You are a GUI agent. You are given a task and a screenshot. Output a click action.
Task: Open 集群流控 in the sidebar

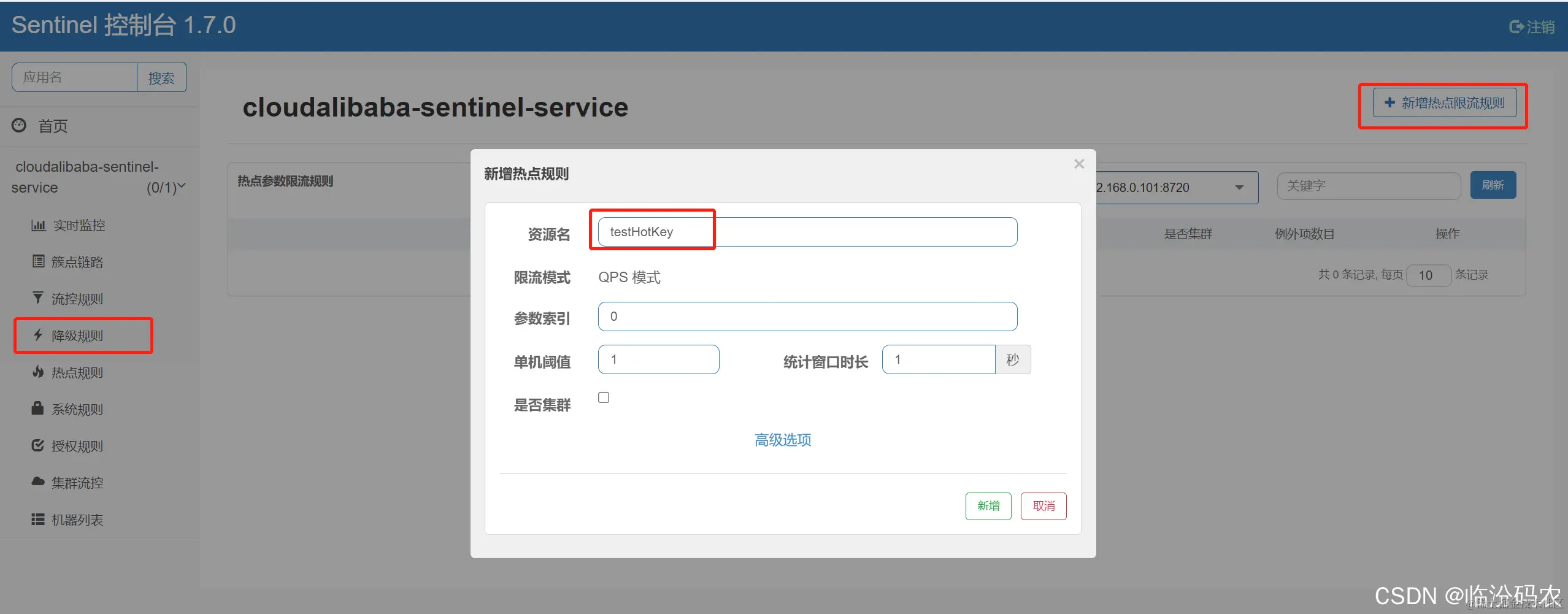click(x=77, y=483)
